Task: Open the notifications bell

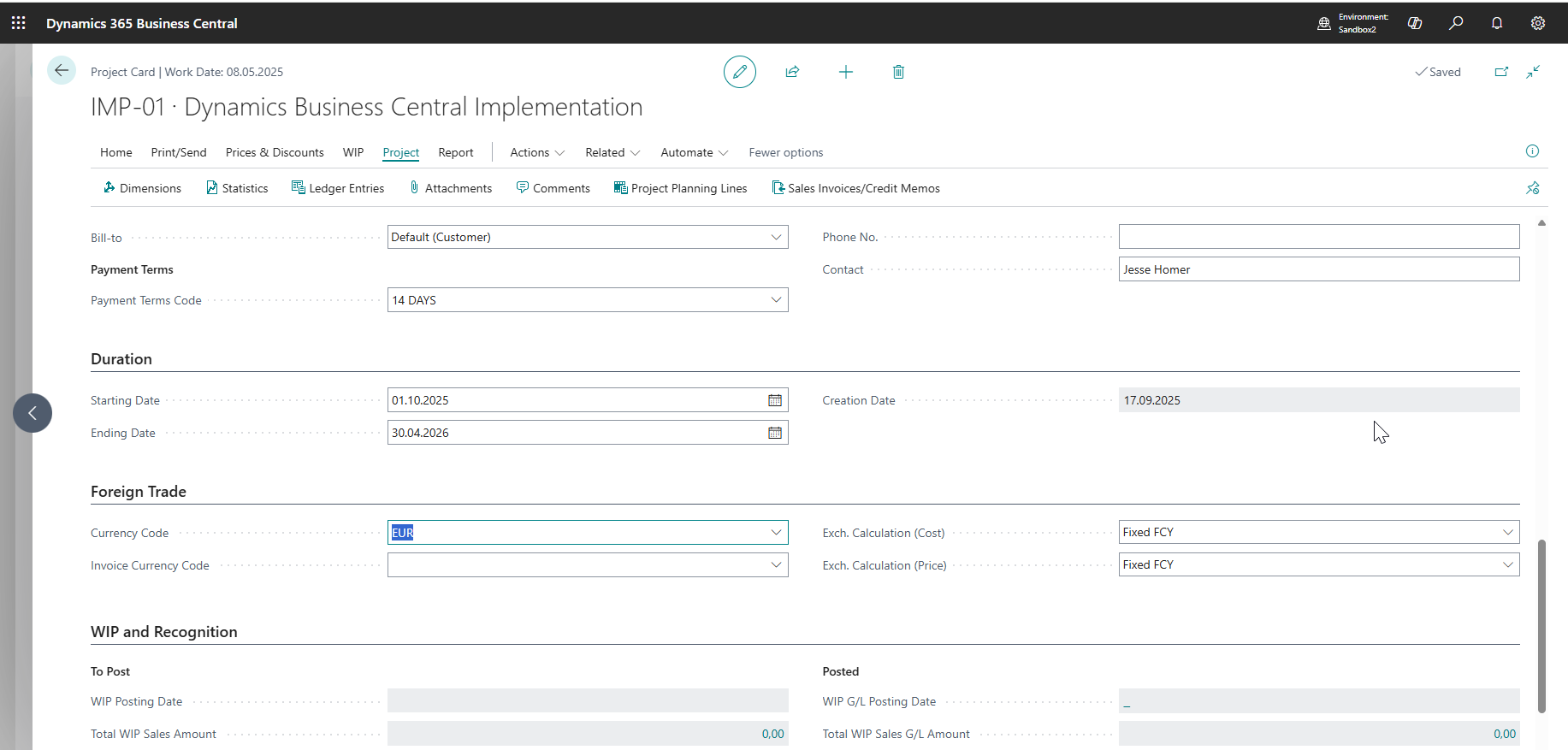Action: pos(1497,23)
